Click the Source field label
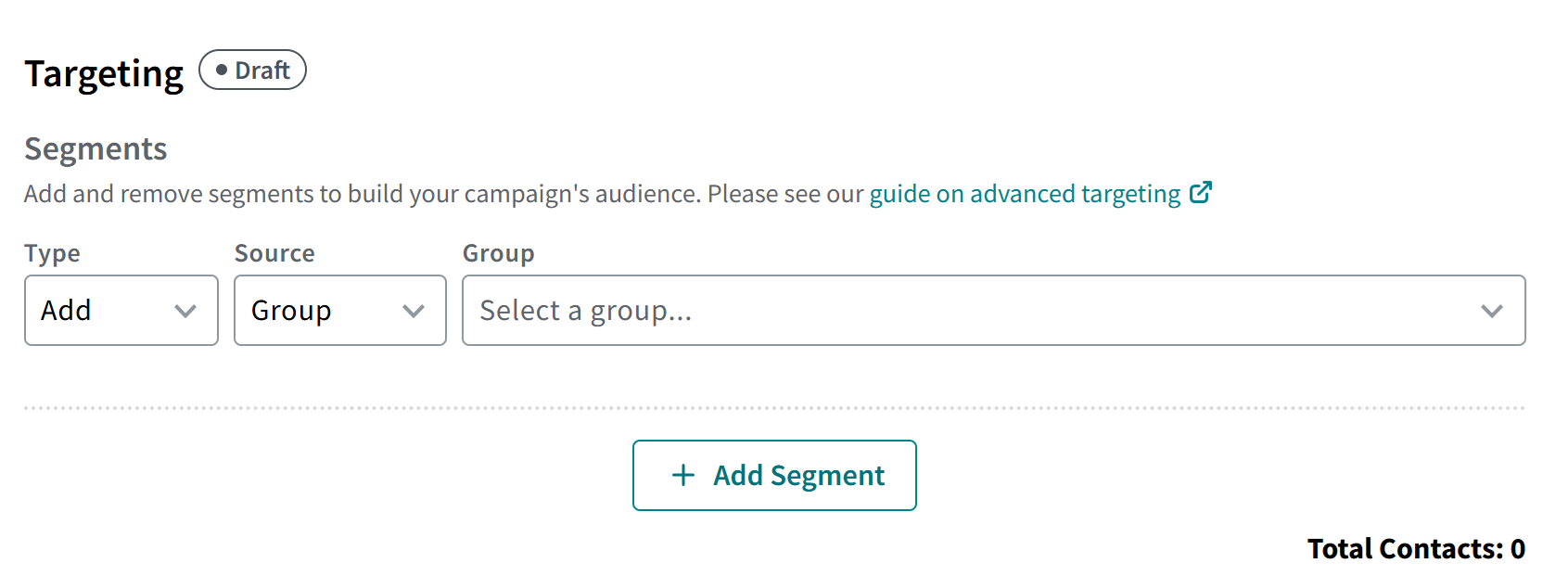This screenshot has height=576, width=1568. coord(274,253)
